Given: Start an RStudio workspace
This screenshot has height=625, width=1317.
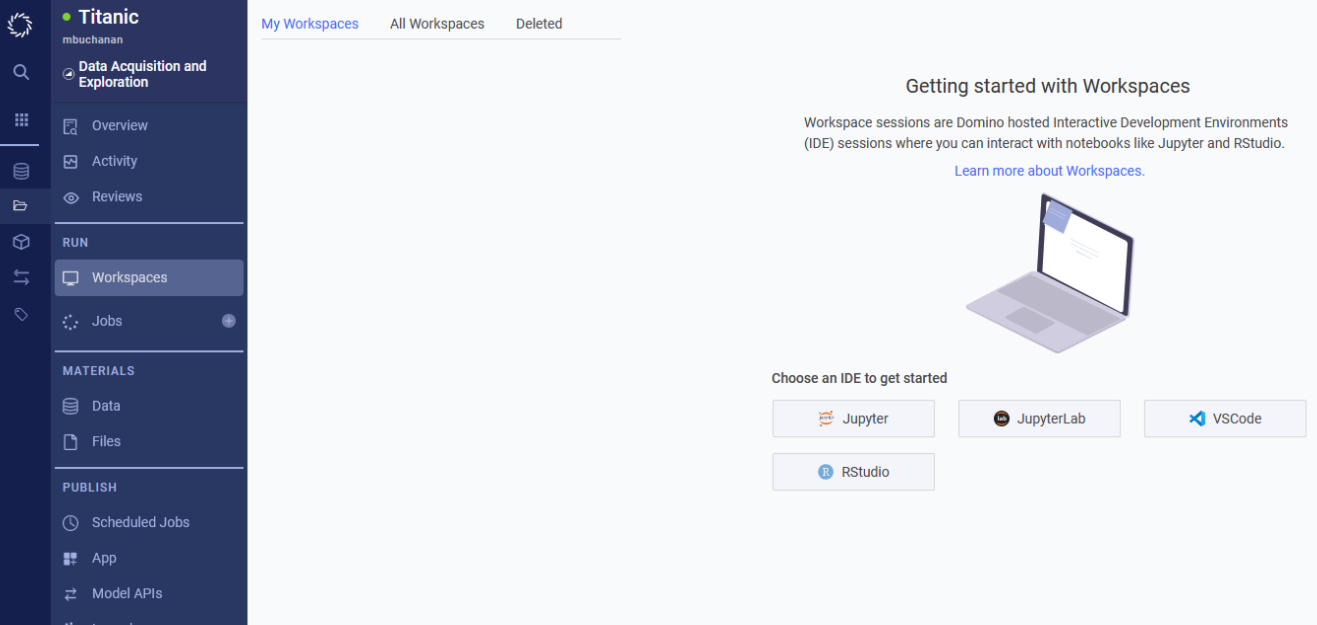Looking at the screenshot, I should (853, 472).
